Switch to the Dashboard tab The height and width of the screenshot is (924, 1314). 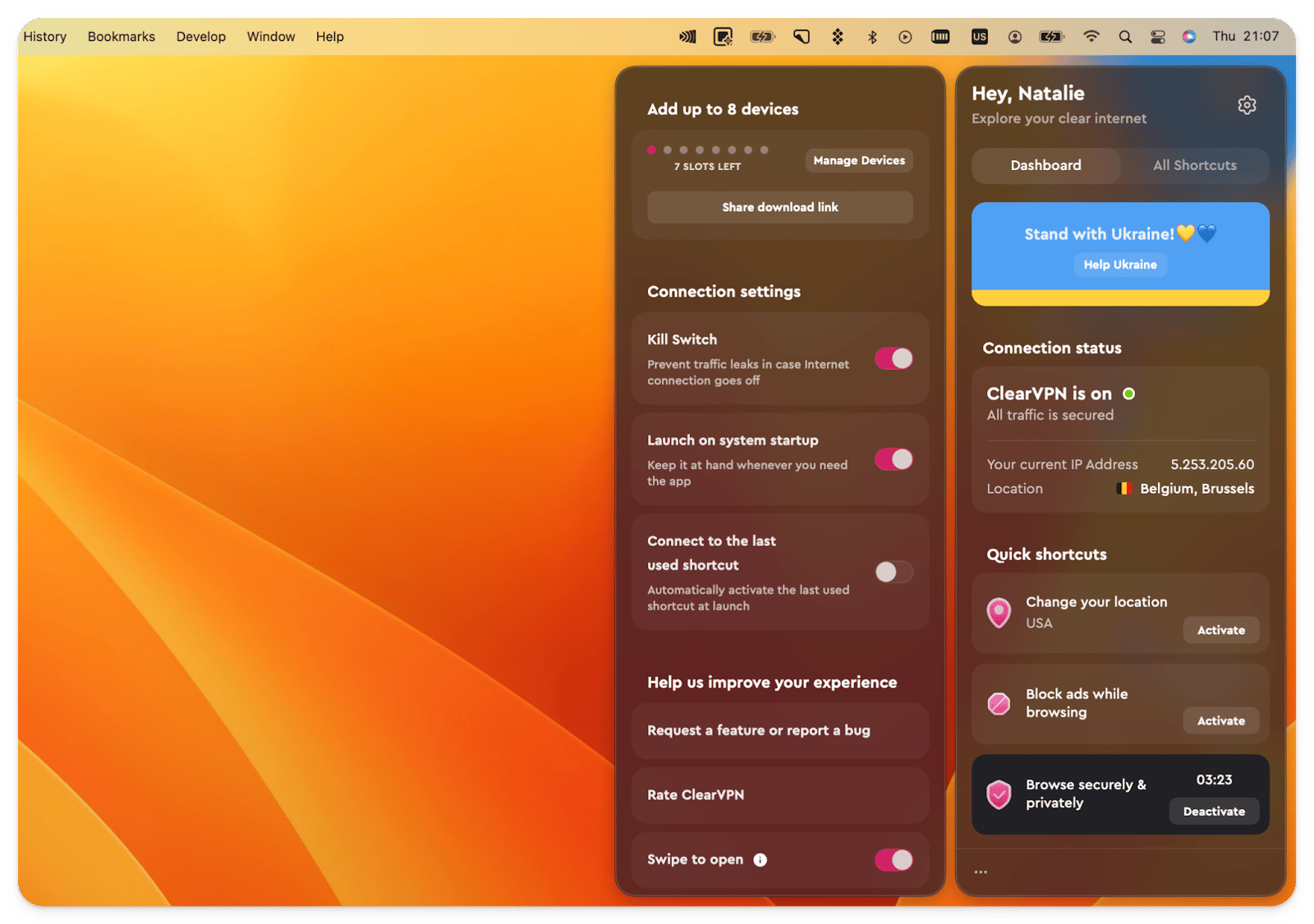click(x=1045, y=165)
